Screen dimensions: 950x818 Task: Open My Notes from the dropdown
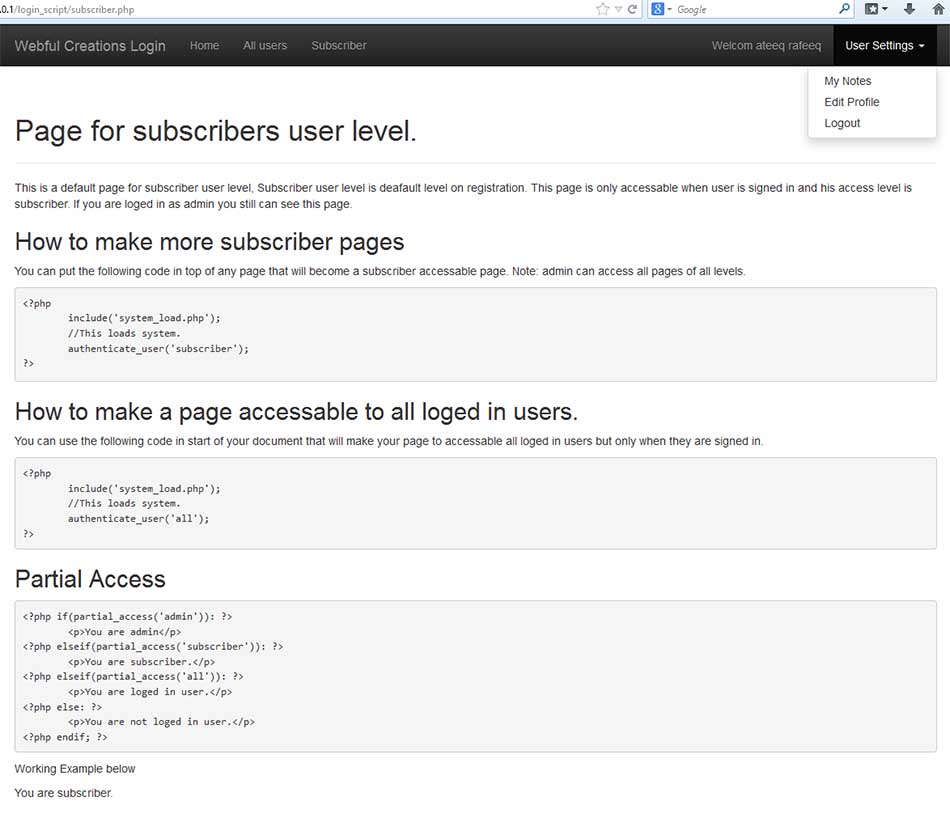point(847,81)
